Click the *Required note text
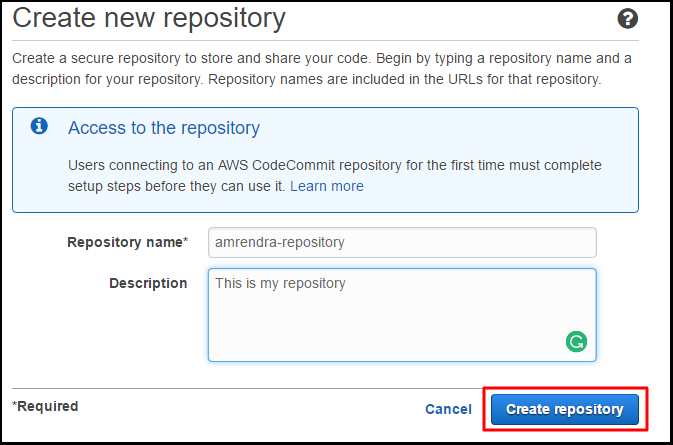 [x=45, y=406]
